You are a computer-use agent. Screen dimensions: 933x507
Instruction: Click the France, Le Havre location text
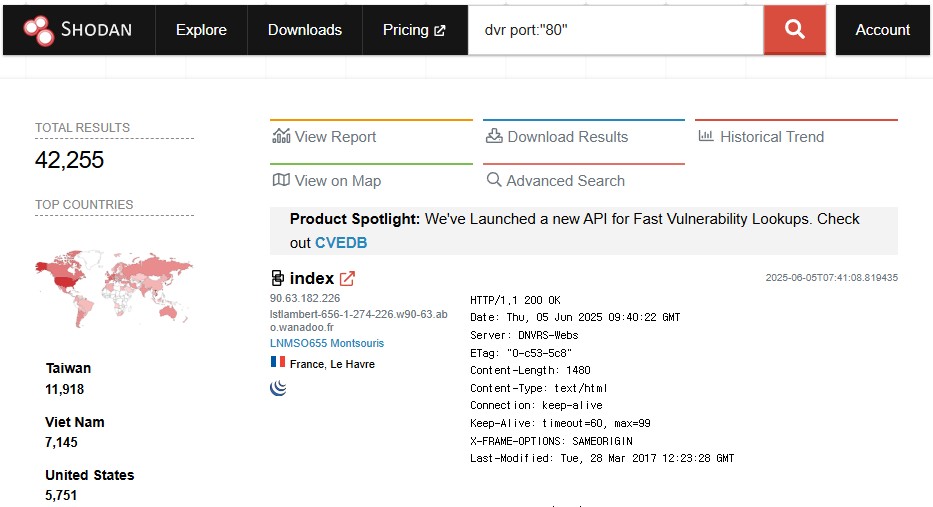[332, 364]
